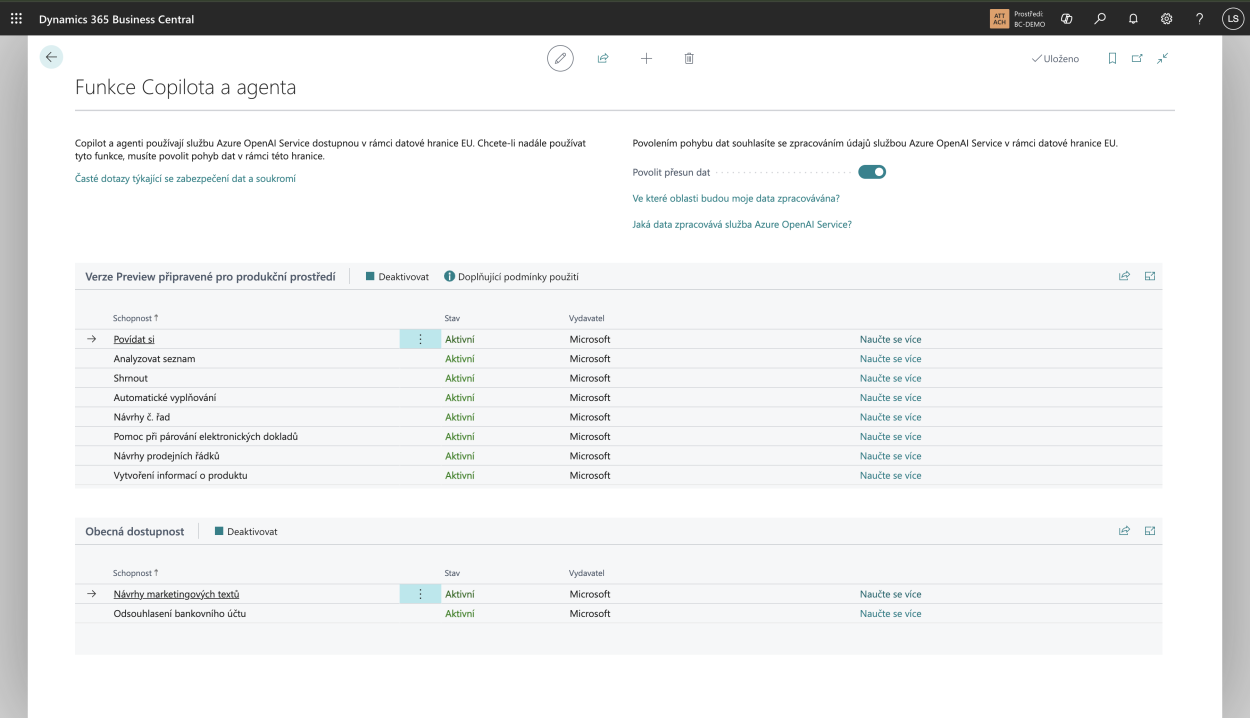Open the notifications bell
This screenshot has height=718, width=1250.
tap(1133, 19)
